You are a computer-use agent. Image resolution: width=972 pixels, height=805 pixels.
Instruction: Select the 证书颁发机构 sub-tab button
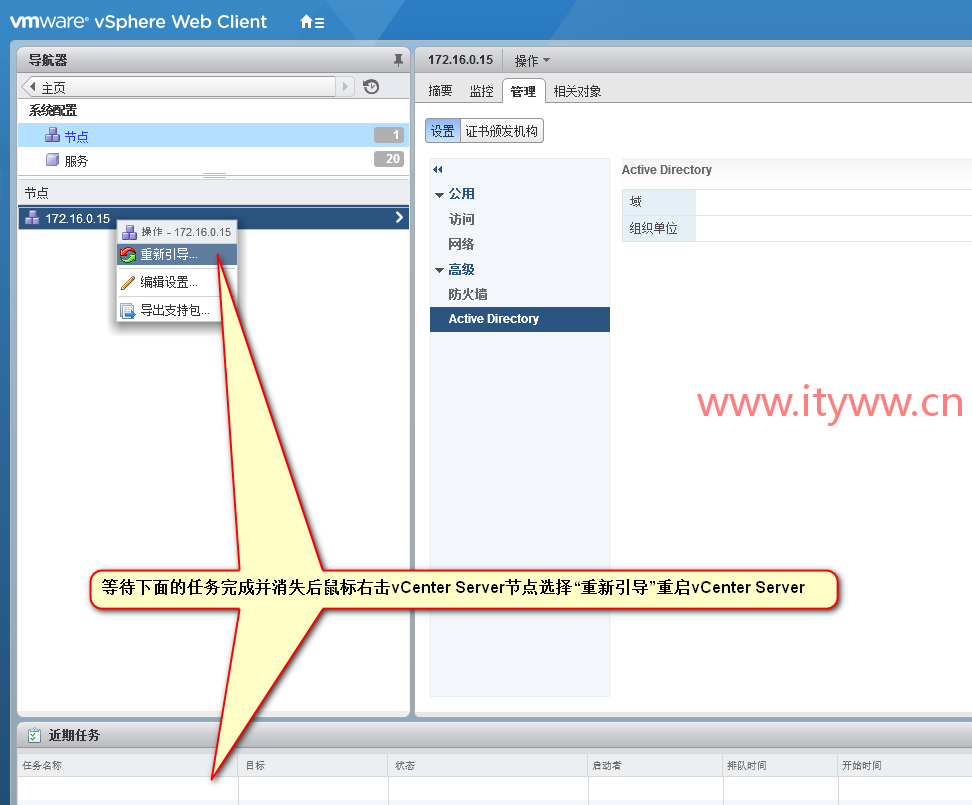(x=501, y=131)
